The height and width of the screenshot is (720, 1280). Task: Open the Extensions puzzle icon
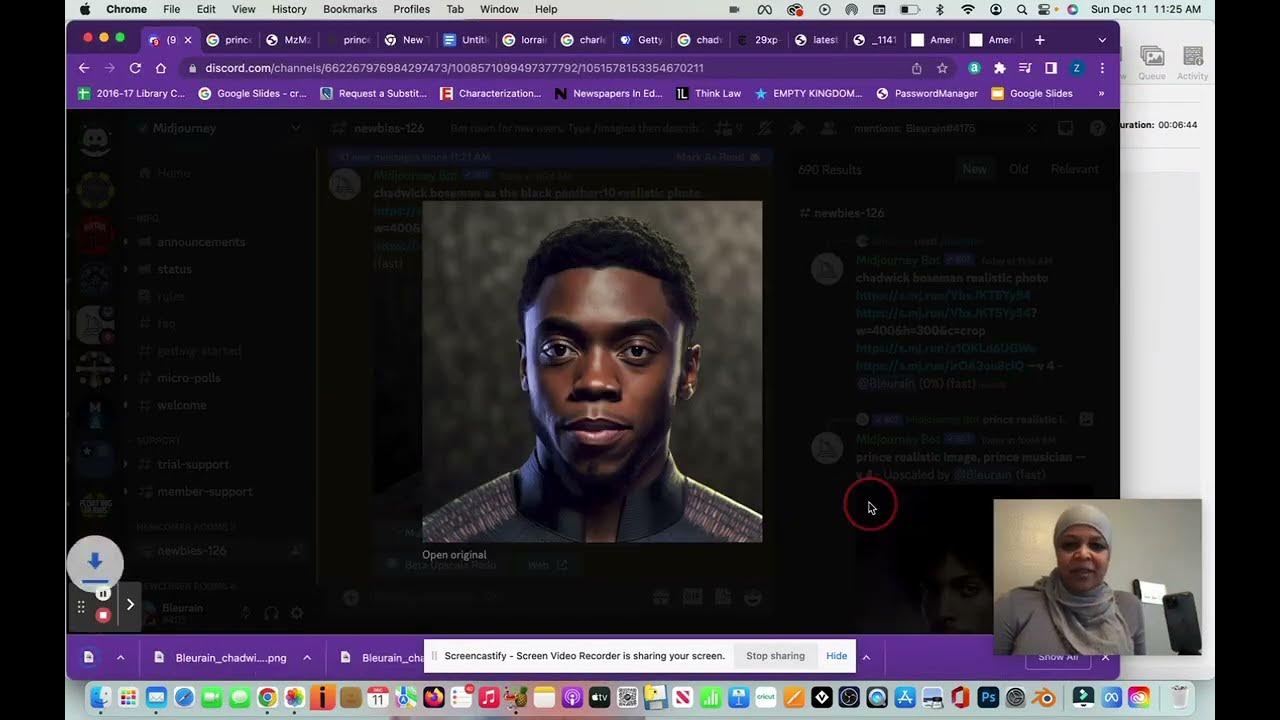pos(999,68)
